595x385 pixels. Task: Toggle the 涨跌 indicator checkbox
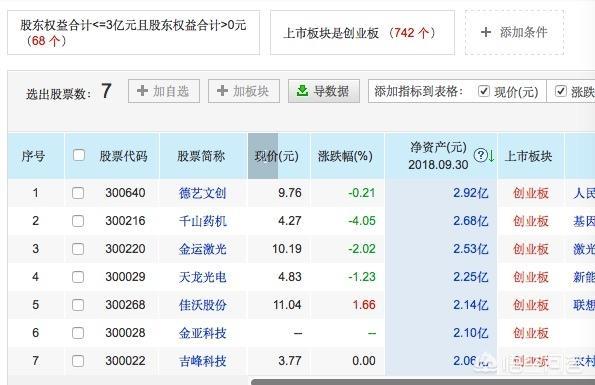coord(560,91)
